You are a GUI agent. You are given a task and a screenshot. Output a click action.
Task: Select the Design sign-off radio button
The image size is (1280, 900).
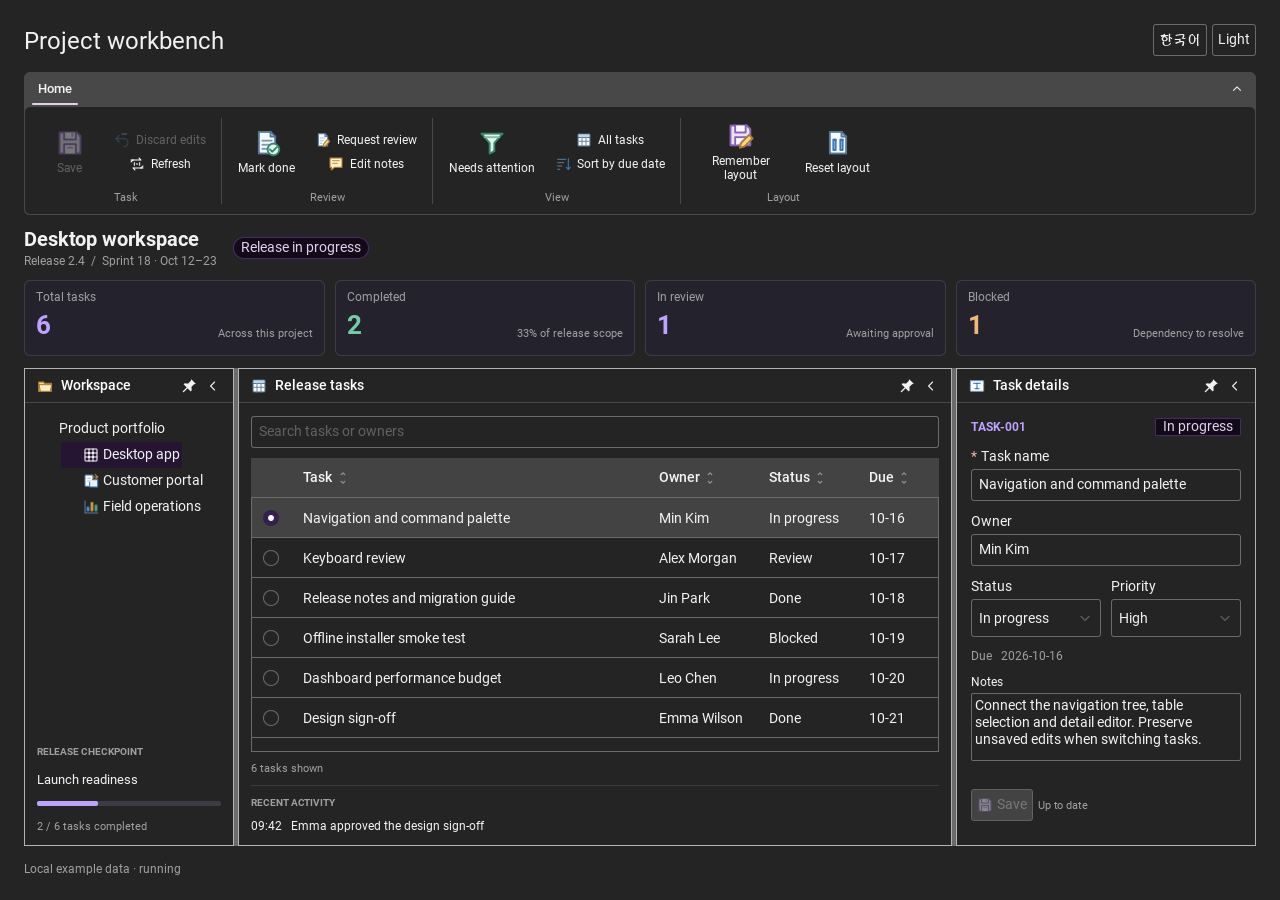tap(271, 718)
